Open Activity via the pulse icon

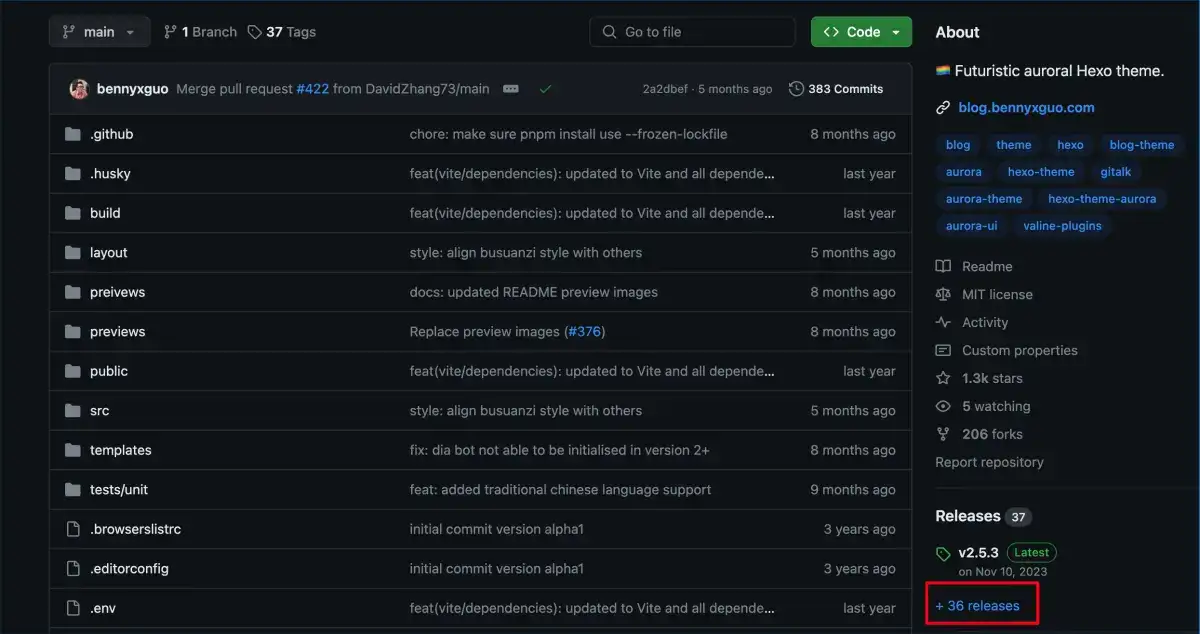(x=941, y=322)
